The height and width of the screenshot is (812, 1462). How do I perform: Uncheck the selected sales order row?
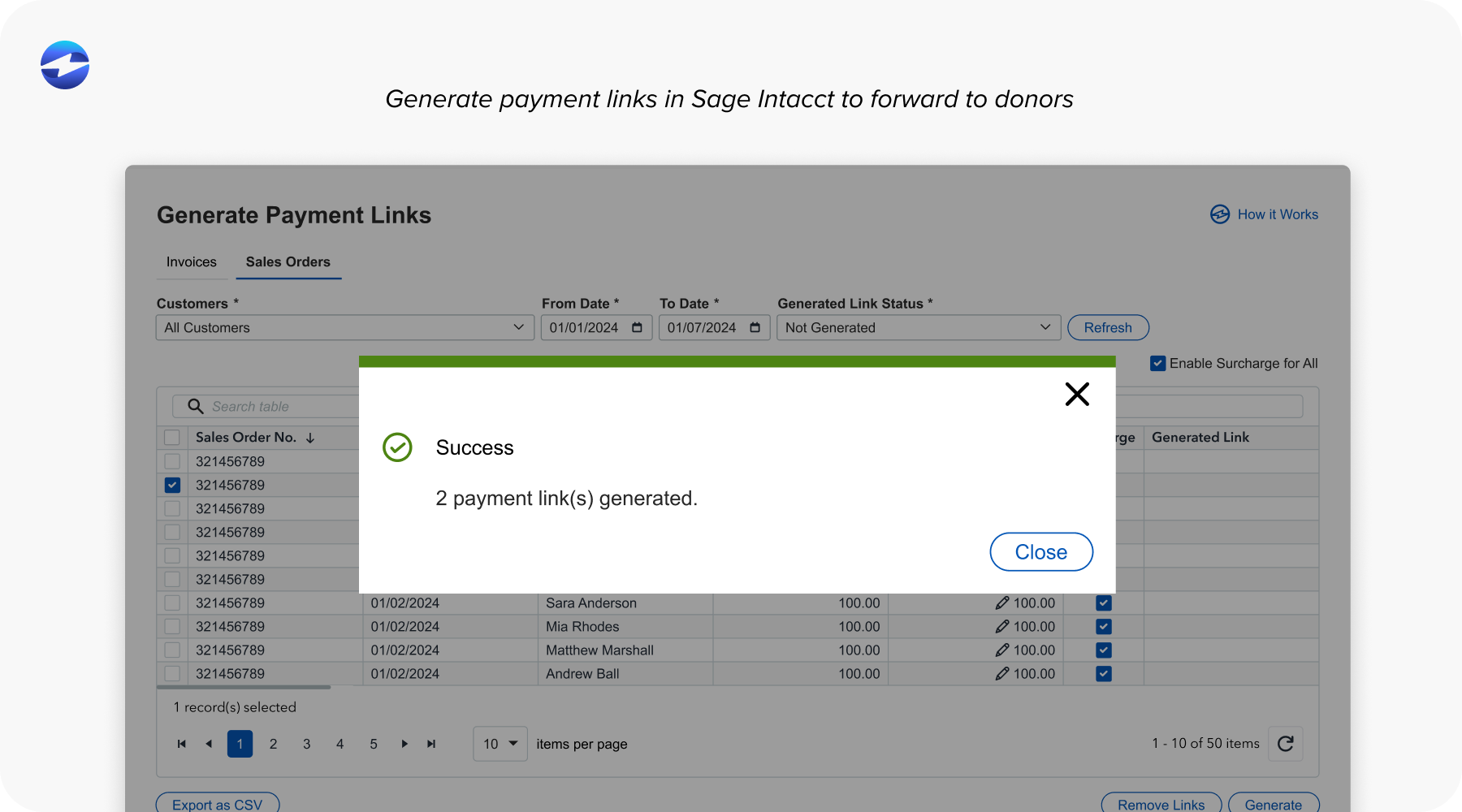coord(171,485)
